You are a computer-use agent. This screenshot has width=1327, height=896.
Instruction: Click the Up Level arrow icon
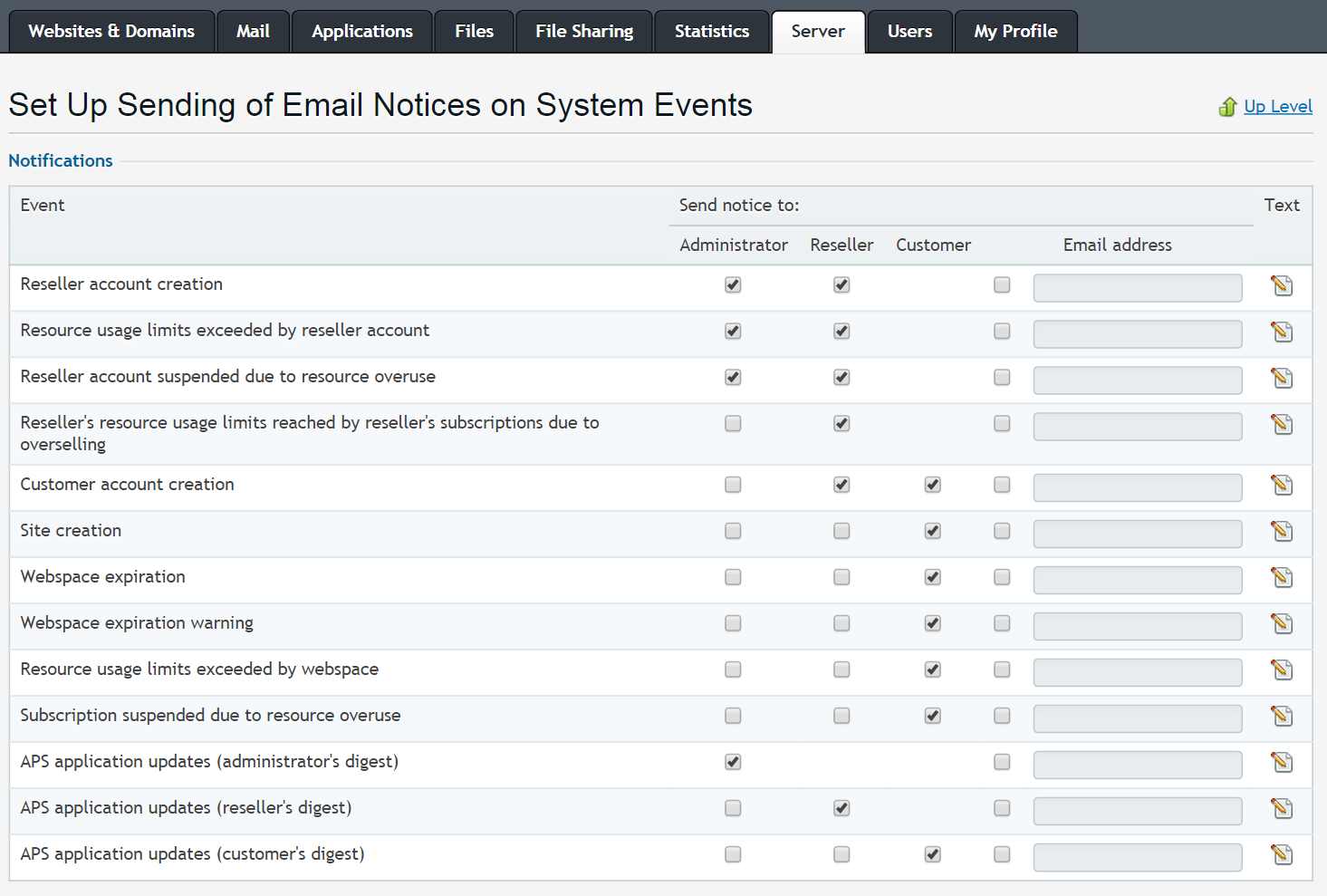(1227, 107)
